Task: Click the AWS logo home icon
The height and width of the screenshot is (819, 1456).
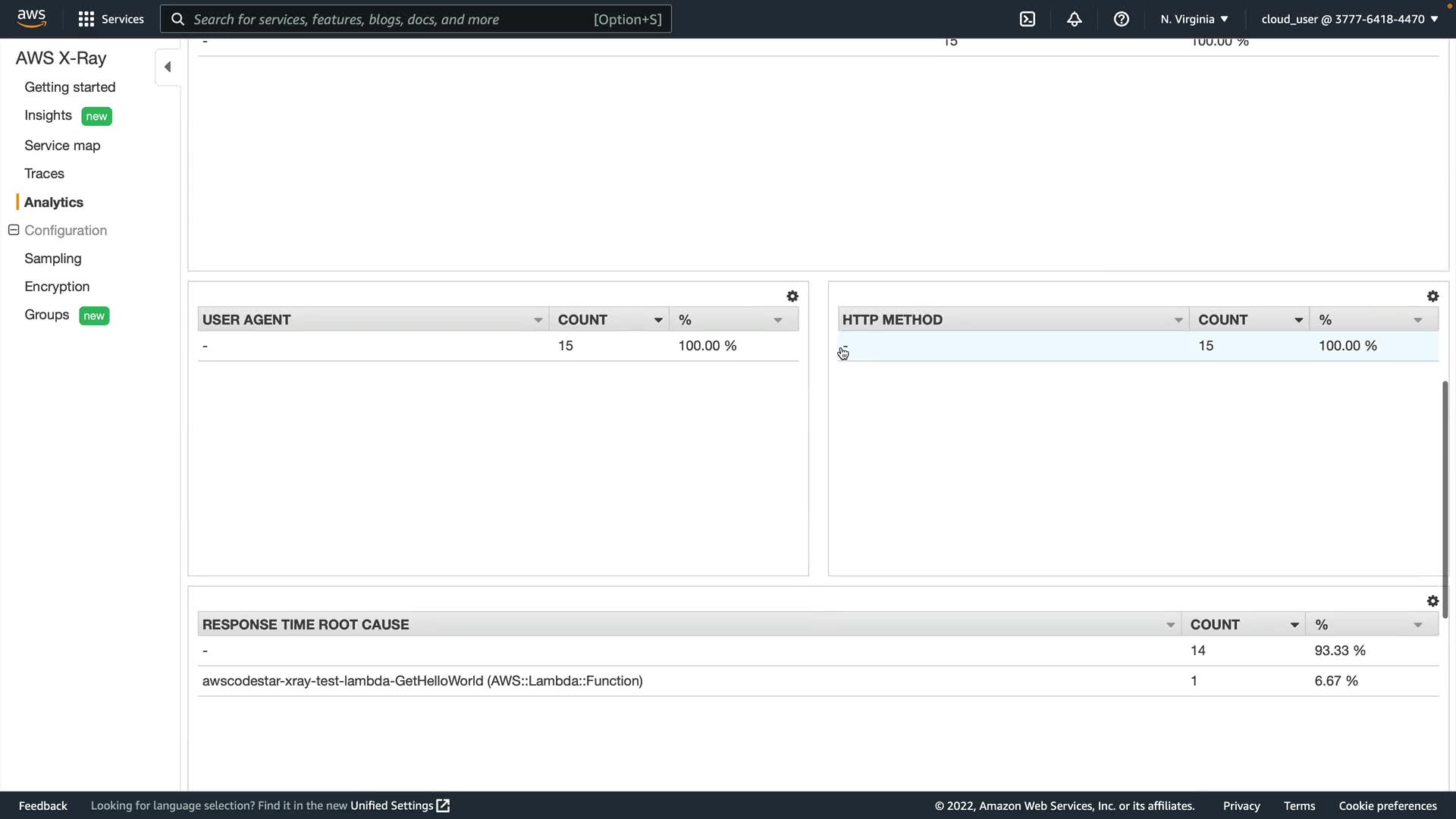Action: click(x=31, y=18)
